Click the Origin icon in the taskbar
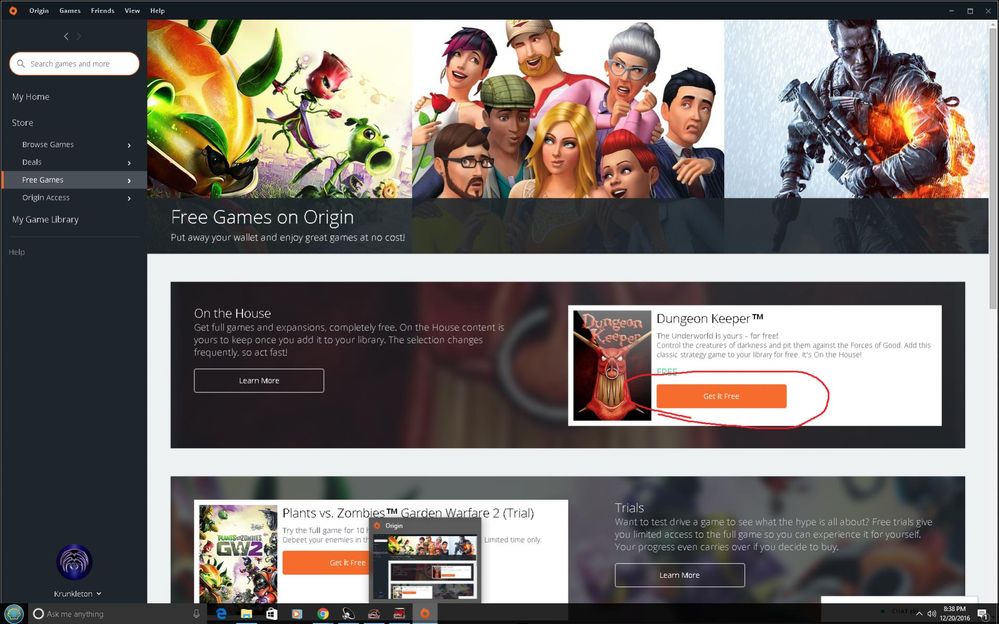 [424, 614]
